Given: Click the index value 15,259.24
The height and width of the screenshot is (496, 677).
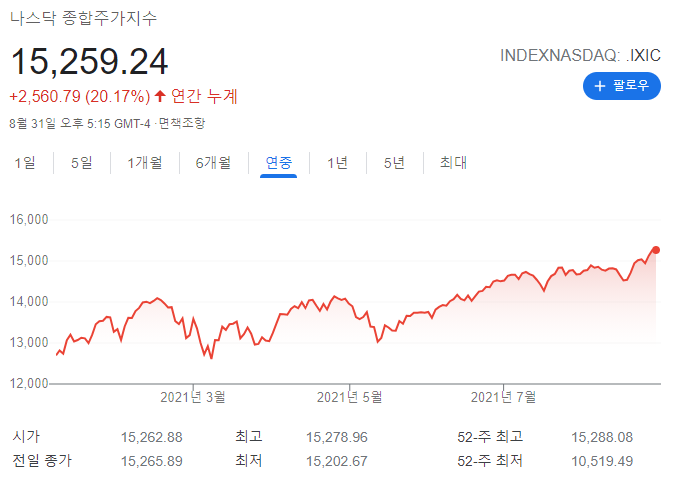Looking at the screenshot, I should (89, 62).
